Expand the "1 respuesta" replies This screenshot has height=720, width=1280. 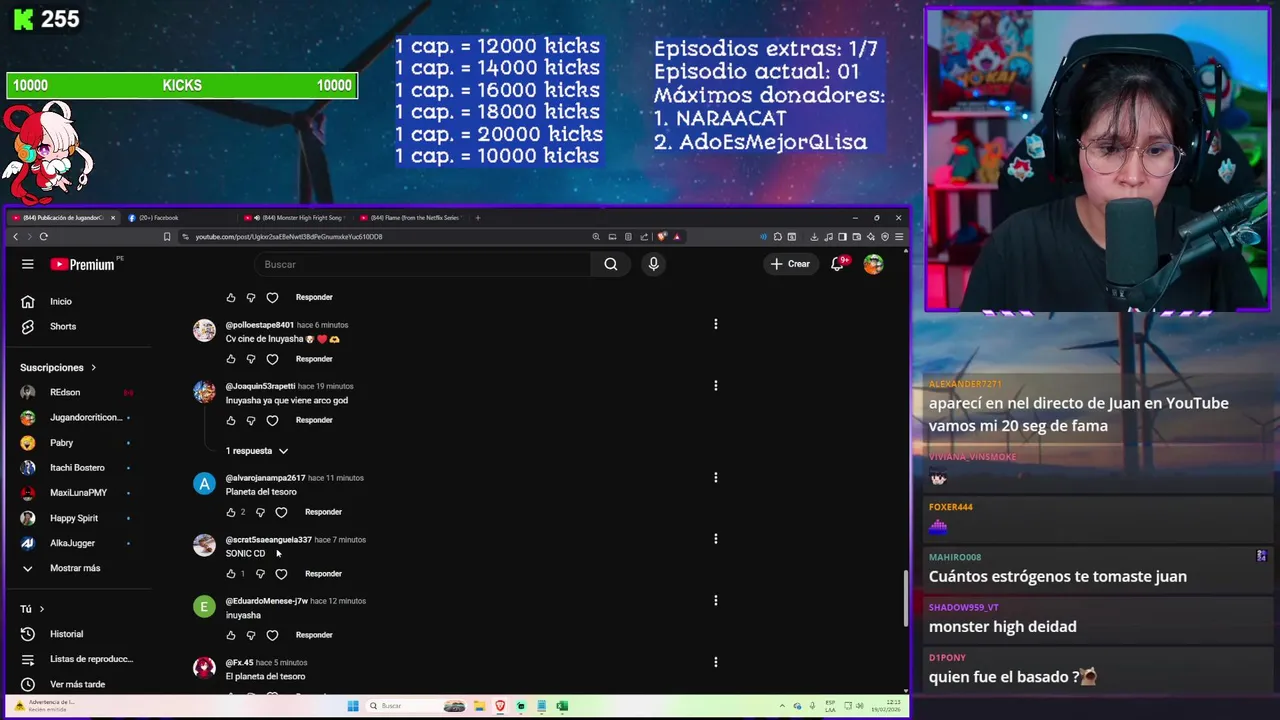257,451
